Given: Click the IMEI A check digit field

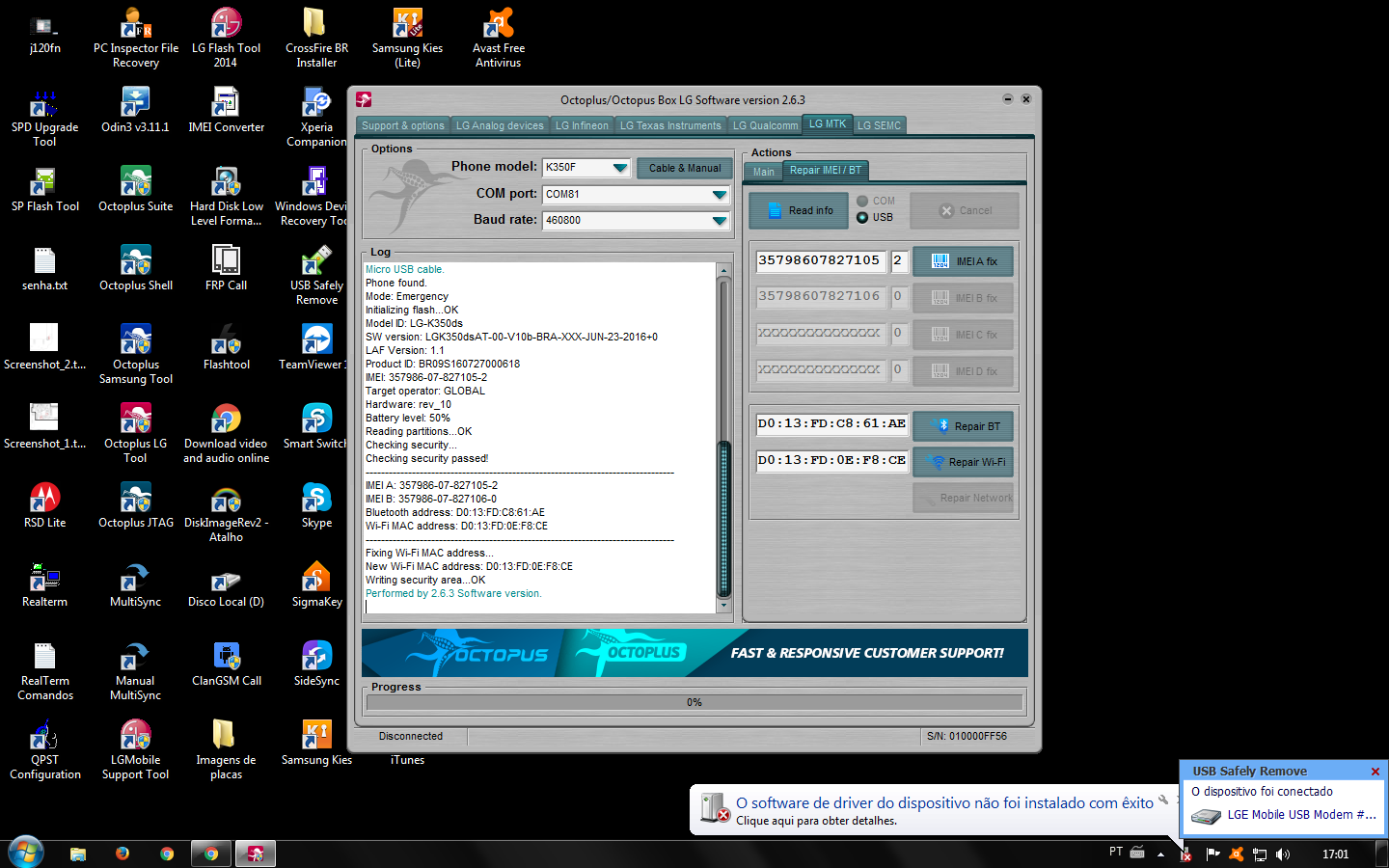Looking at the screenshot, I should tap(898, 260).
